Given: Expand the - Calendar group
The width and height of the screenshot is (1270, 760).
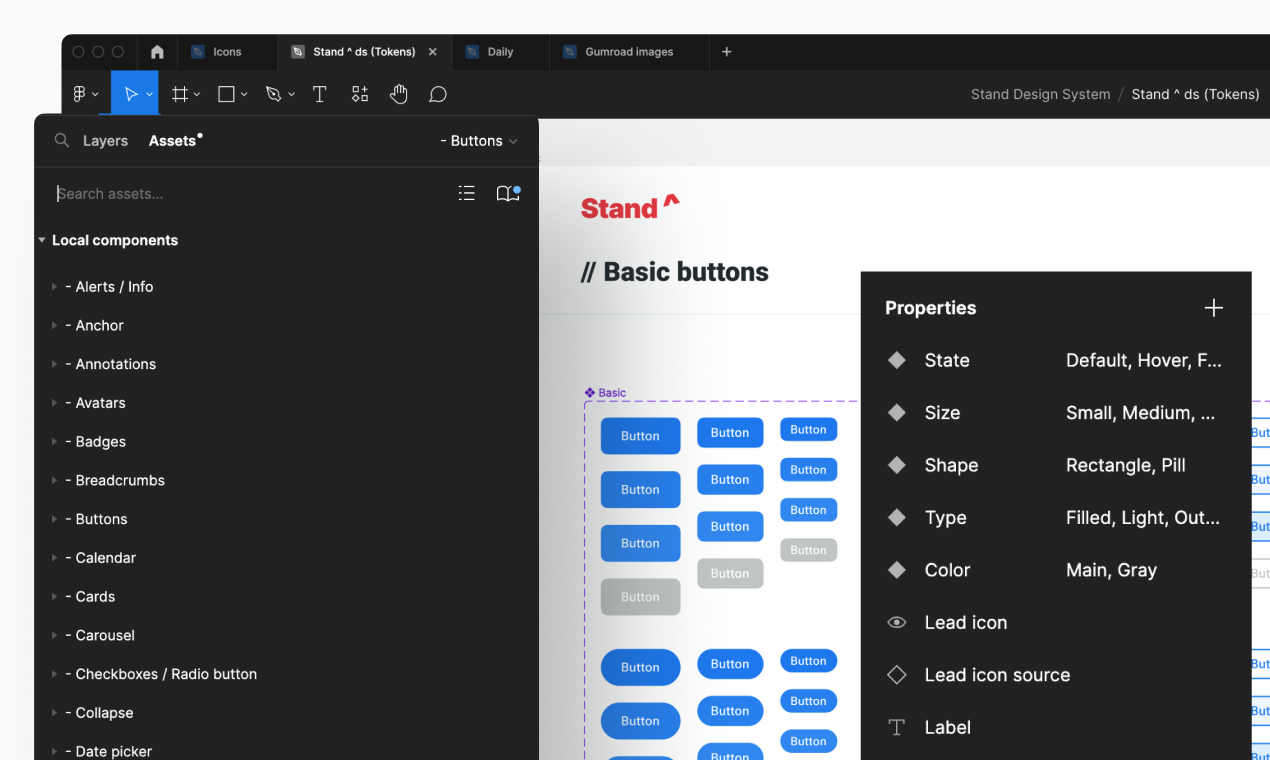Looking at the screenshot, I should coord(55,558).
